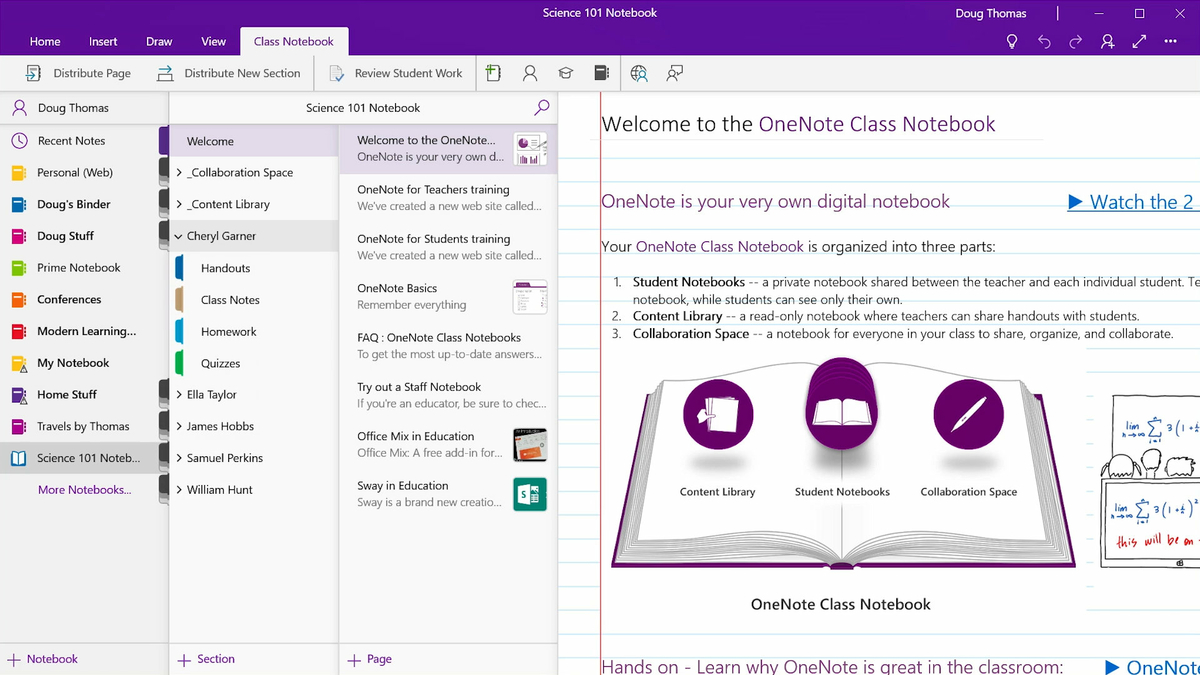Click the full screen diagonal arrows icon
1200x675 pixels.
pos(1138,42)
